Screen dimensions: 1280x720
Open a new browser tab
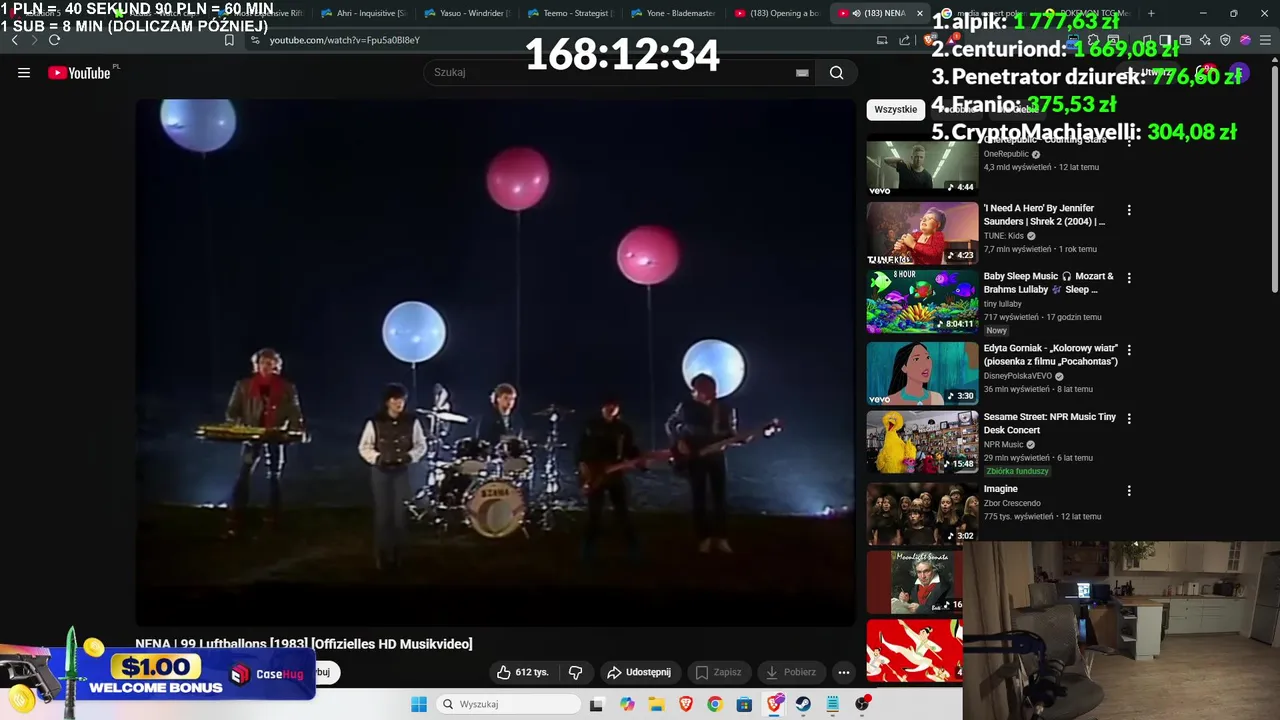(1151, 13)
